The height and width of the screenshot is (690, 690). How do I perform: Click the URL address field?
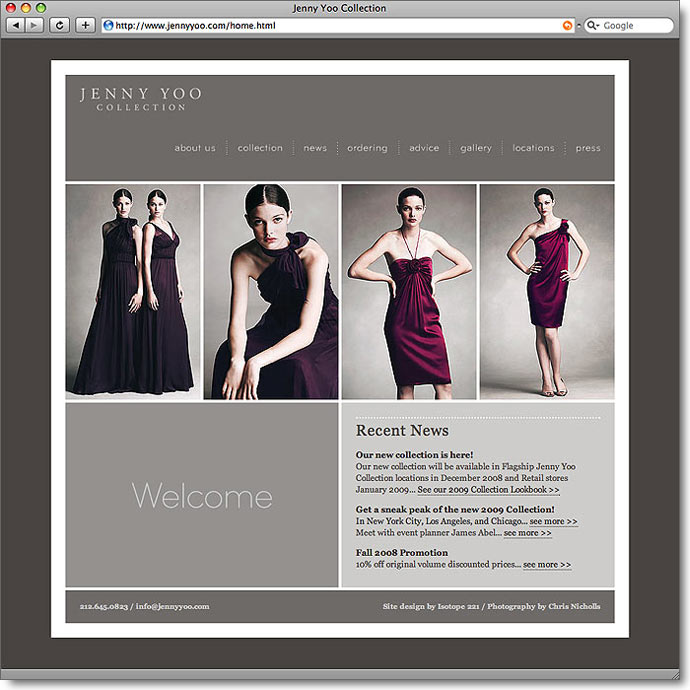tap(338, 26)
